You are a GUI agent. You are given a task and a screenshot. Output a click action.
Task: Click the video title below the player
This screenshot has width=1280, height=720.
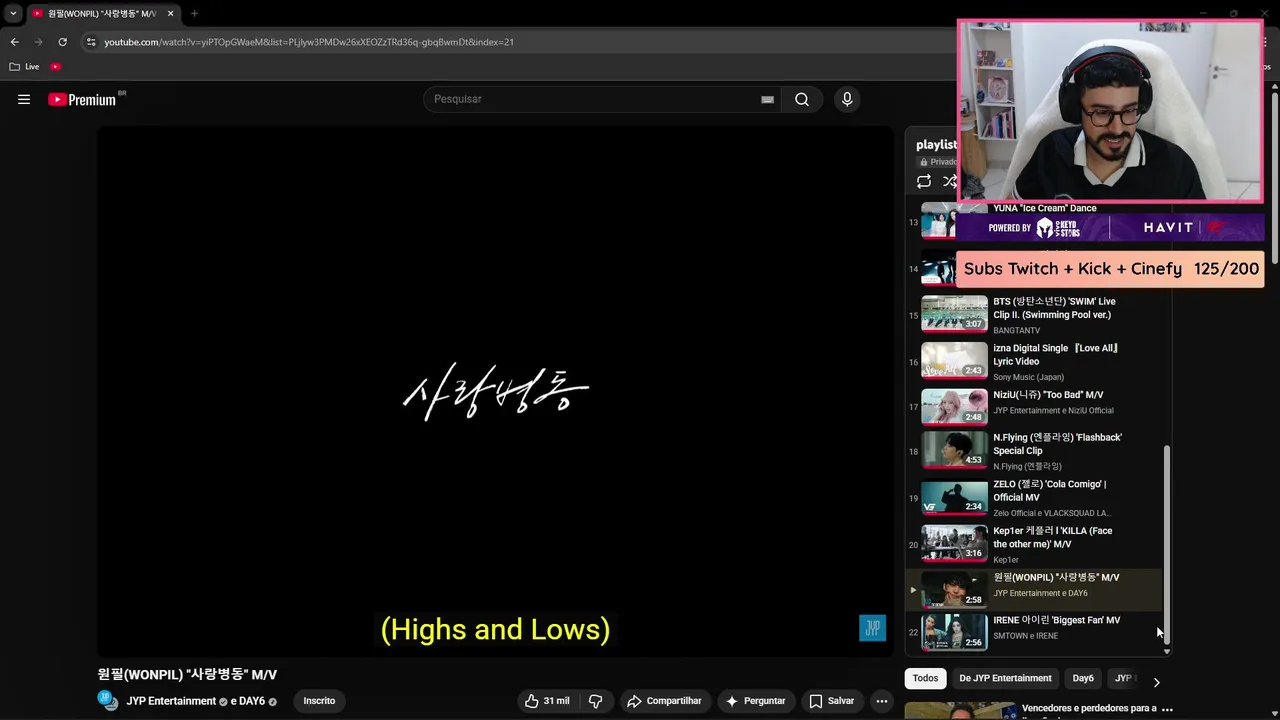[187, 675]
